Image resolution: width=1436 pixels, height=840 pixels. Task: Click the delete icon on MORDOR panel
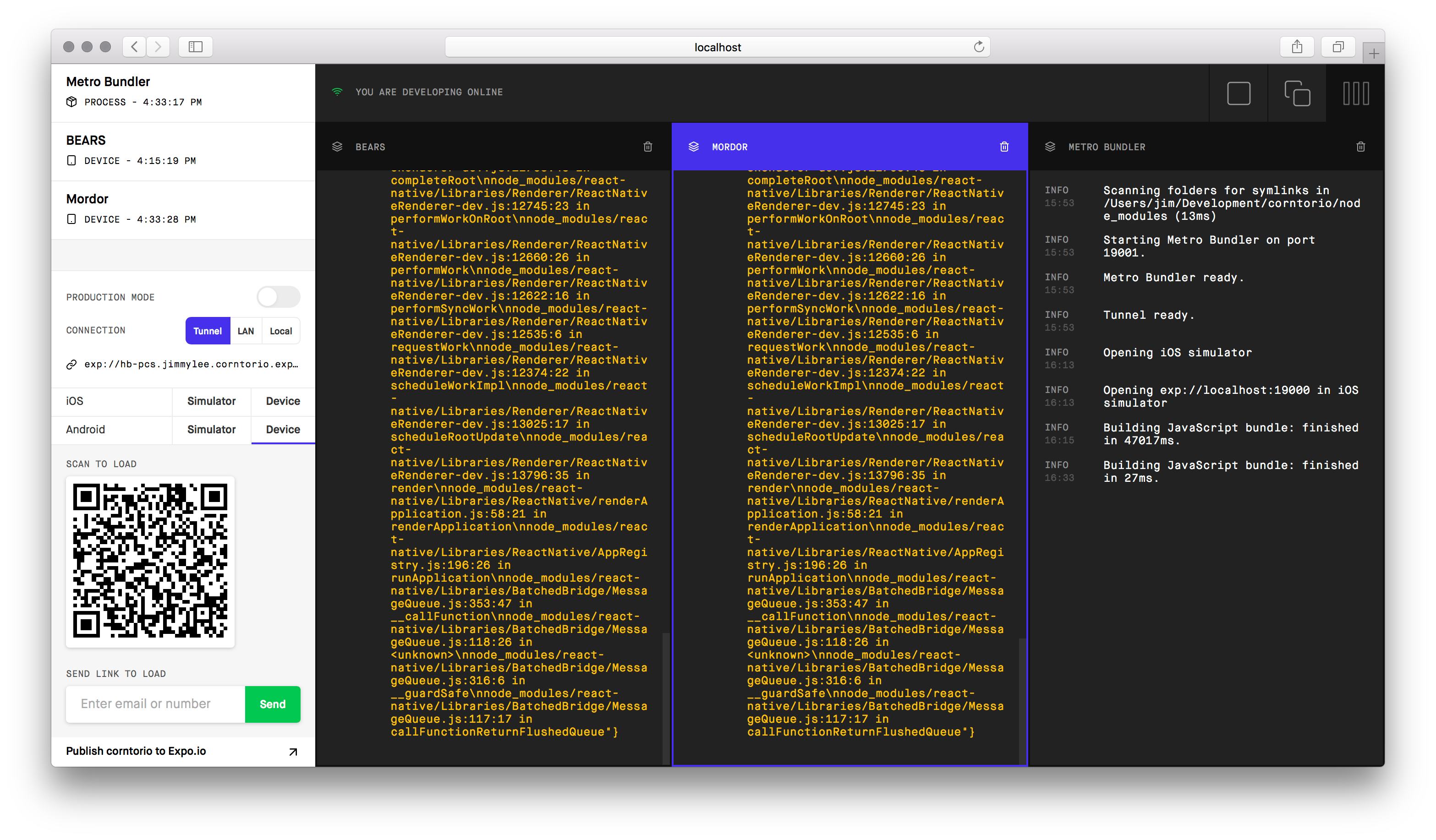click(x=1004, y=146)
